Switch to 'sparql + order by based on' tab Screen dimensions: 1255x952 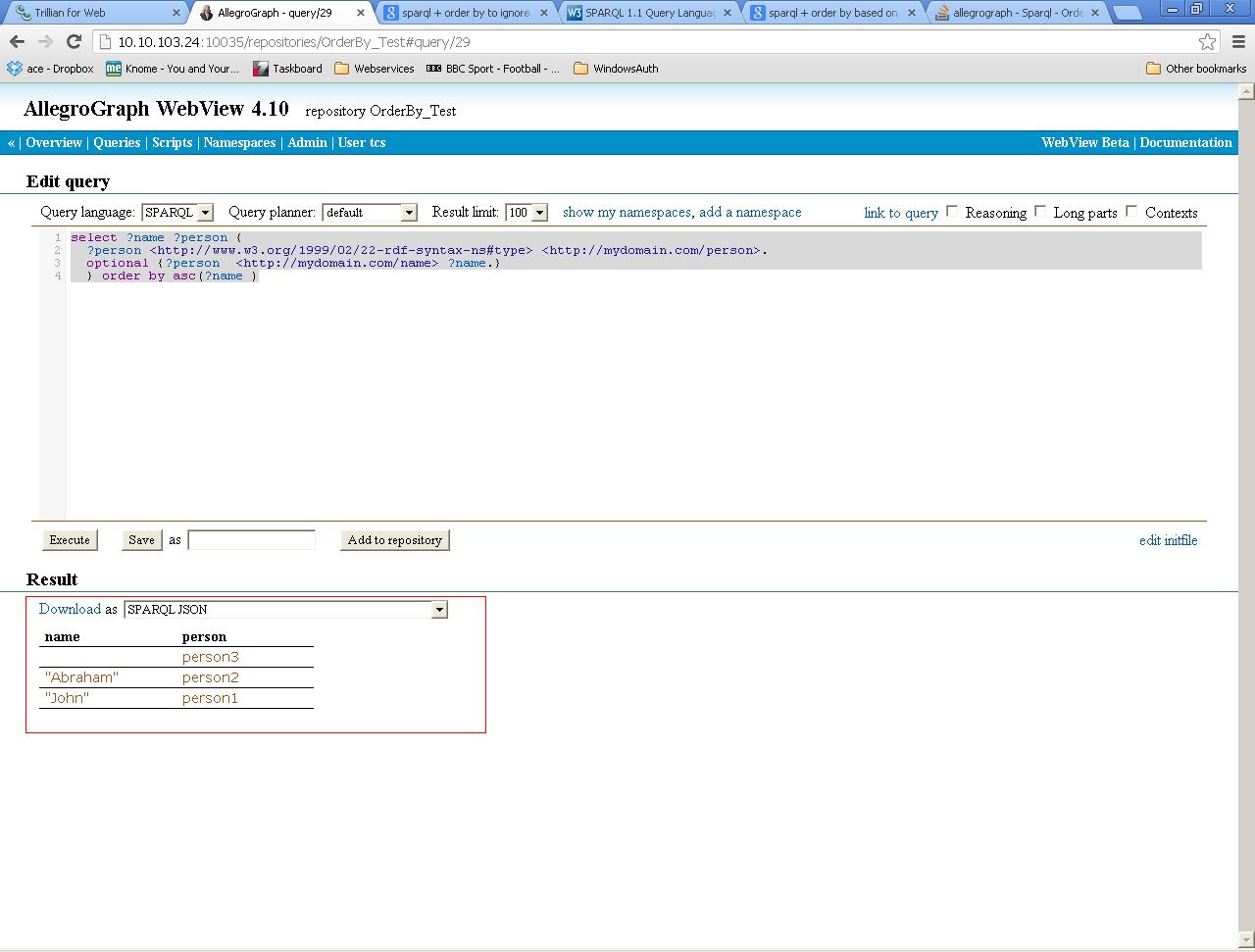pyautogui.click(x=833, y=13)
